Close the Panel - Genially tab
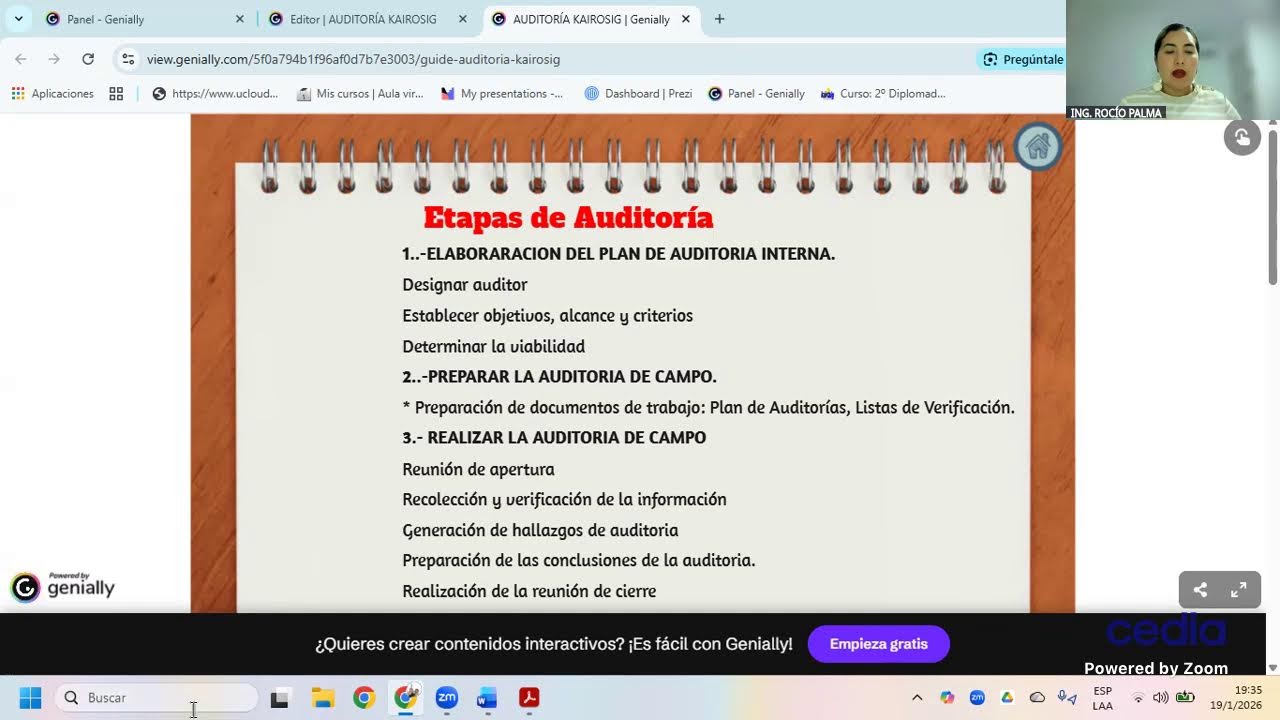The width and height of the screenshot is (1280, 720). (239, 19)
